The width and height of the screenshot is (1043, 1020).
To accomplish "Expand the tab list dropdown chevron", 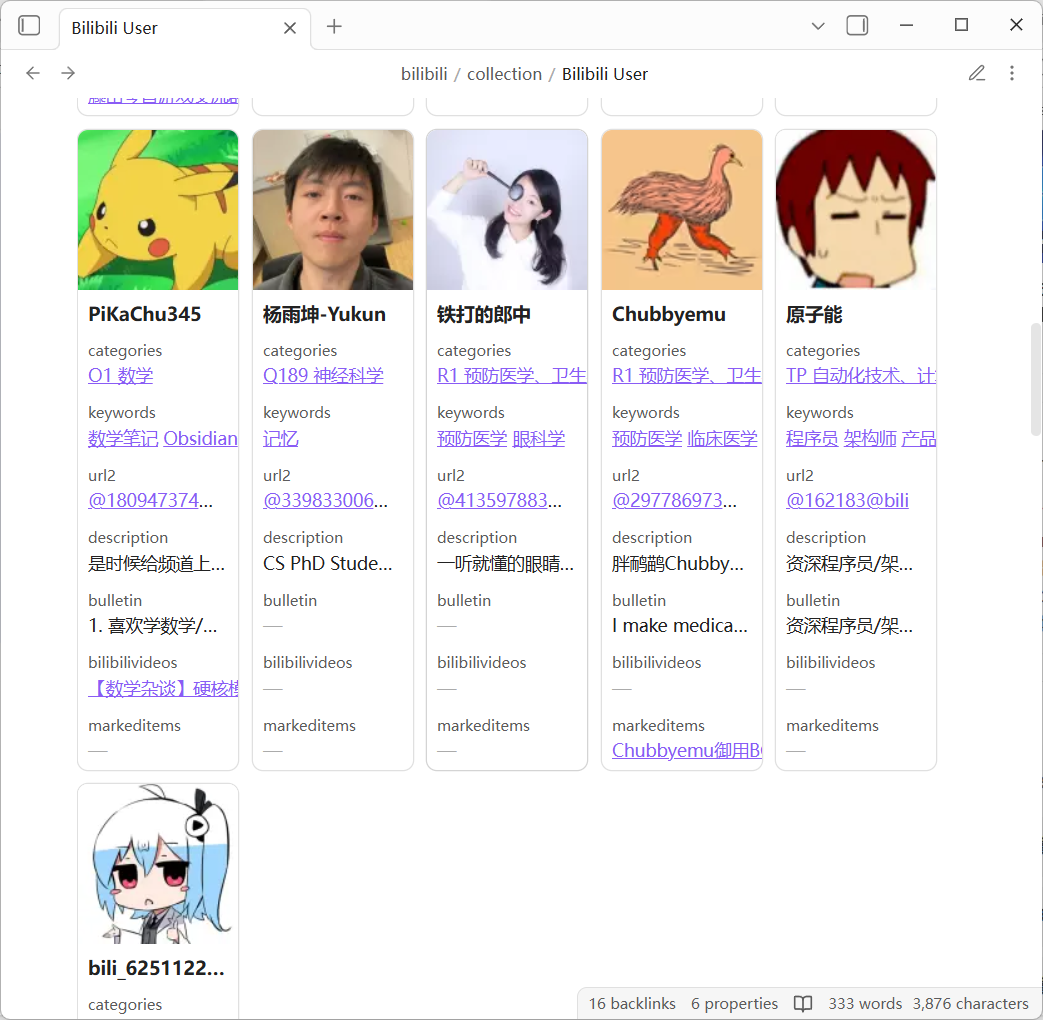I will click(818, 27).
